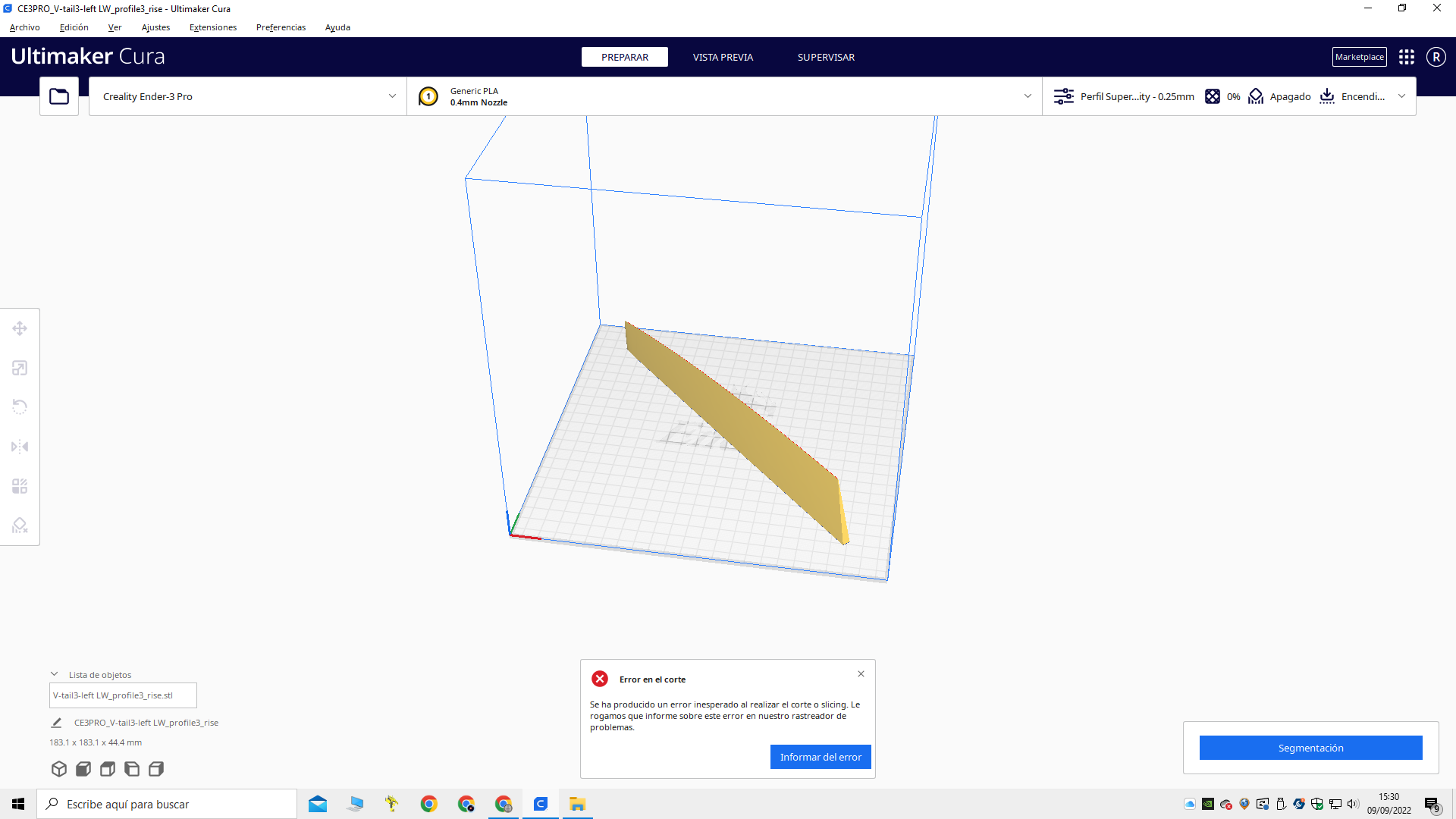Switch to isometric camera view cube
This screenshot has height=819, width=1456.
[59, 768]
